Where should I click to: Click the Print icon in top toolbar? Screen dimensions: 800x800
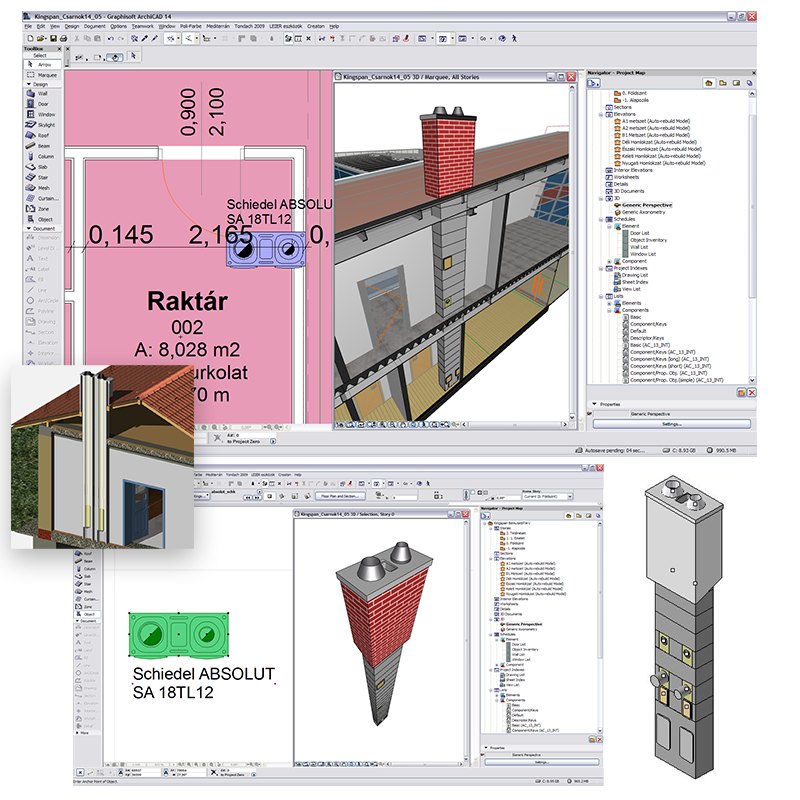tap(64, 39)
